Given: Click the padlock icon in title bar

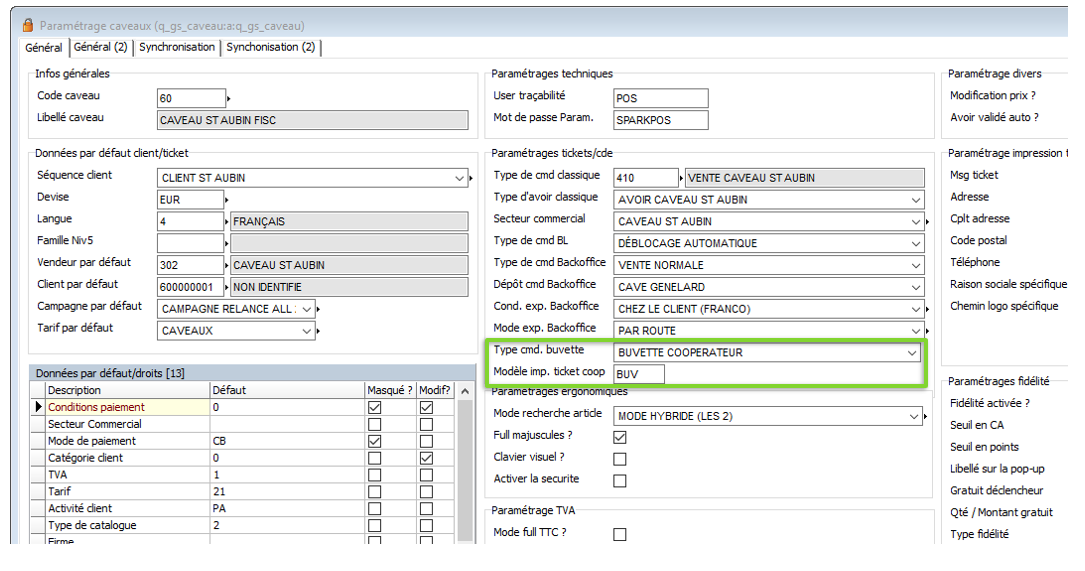Looking at the screenshot, I should click(27, 25).
